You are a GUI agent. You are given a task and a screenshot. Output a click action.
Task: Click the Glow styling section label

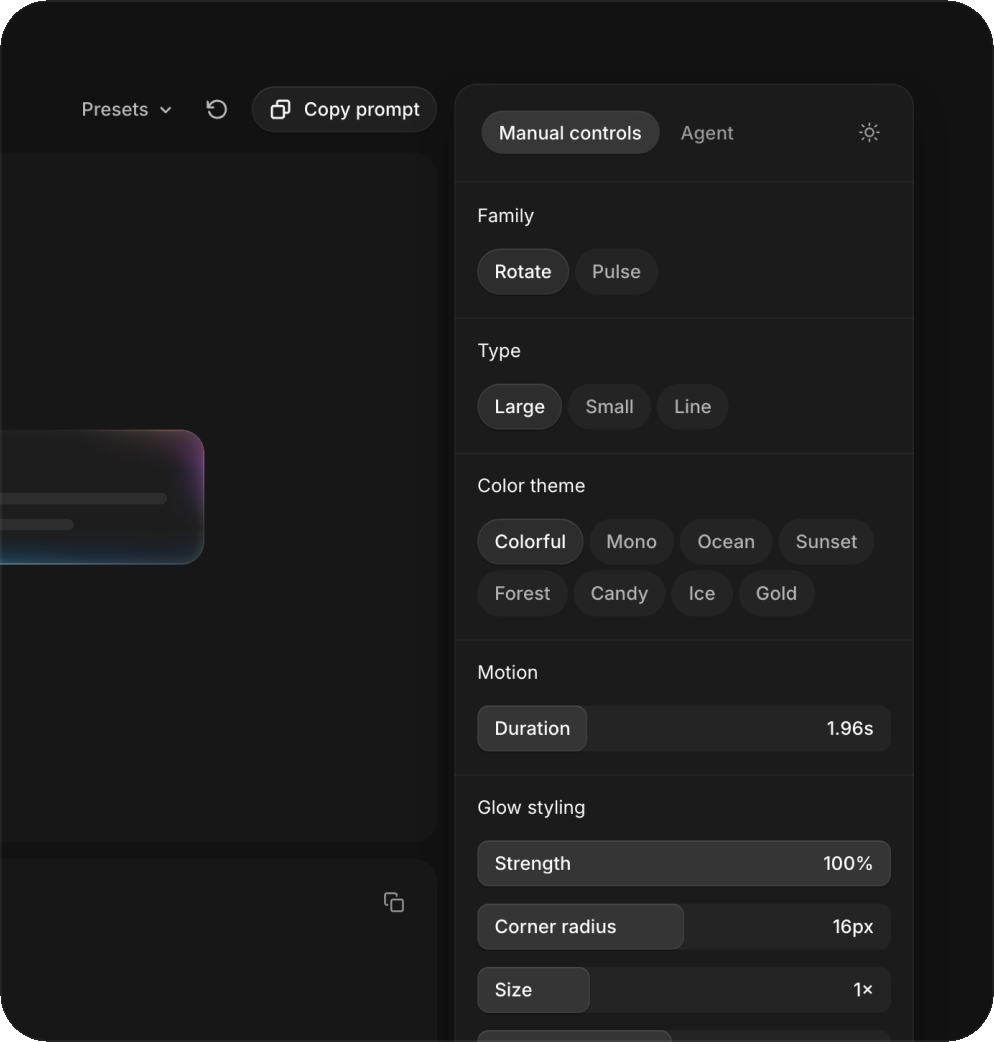point(531,807)
